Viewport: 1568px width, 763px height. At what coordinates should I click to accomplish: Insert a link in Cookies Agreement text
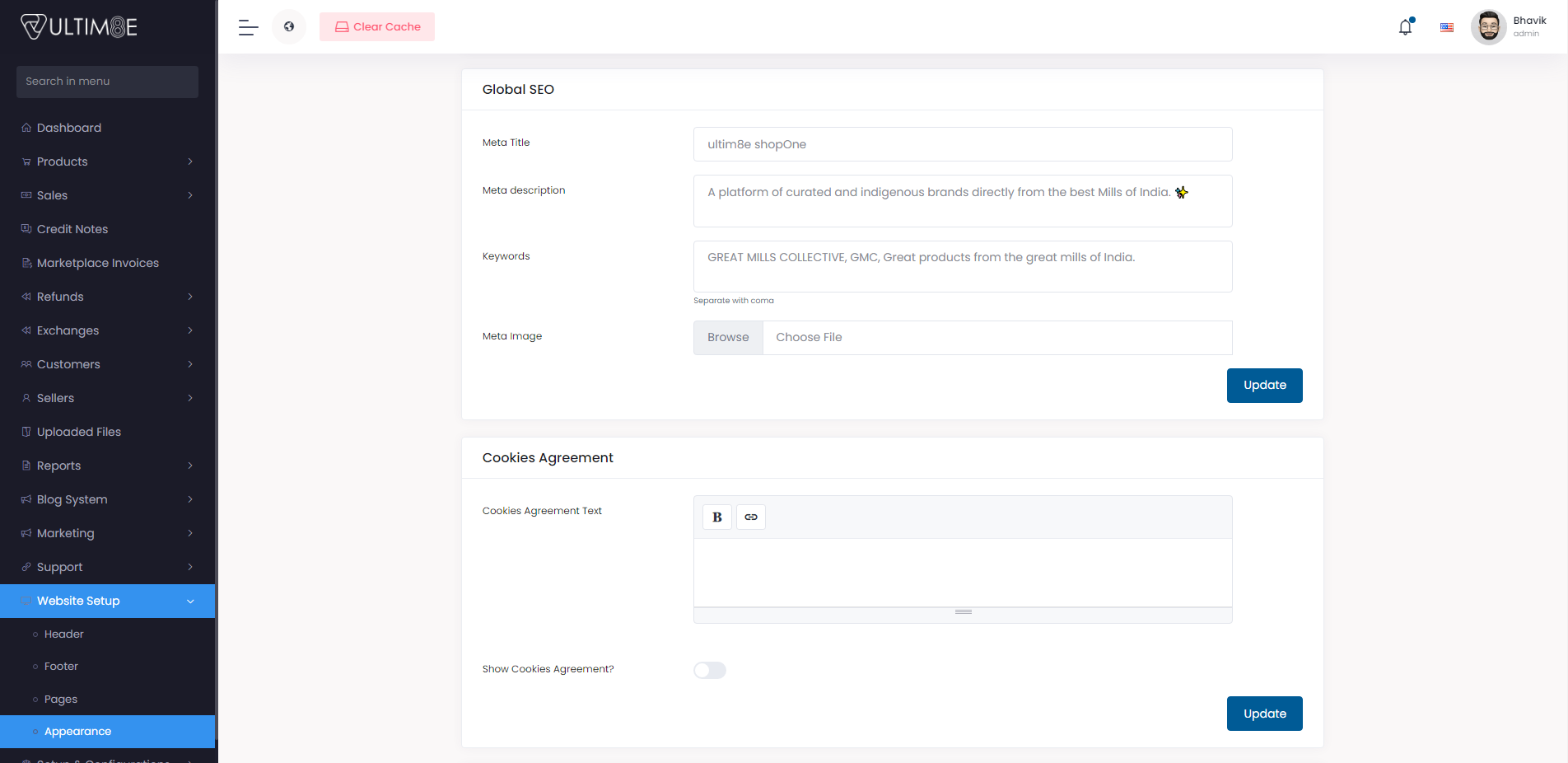tap(750, 517)
